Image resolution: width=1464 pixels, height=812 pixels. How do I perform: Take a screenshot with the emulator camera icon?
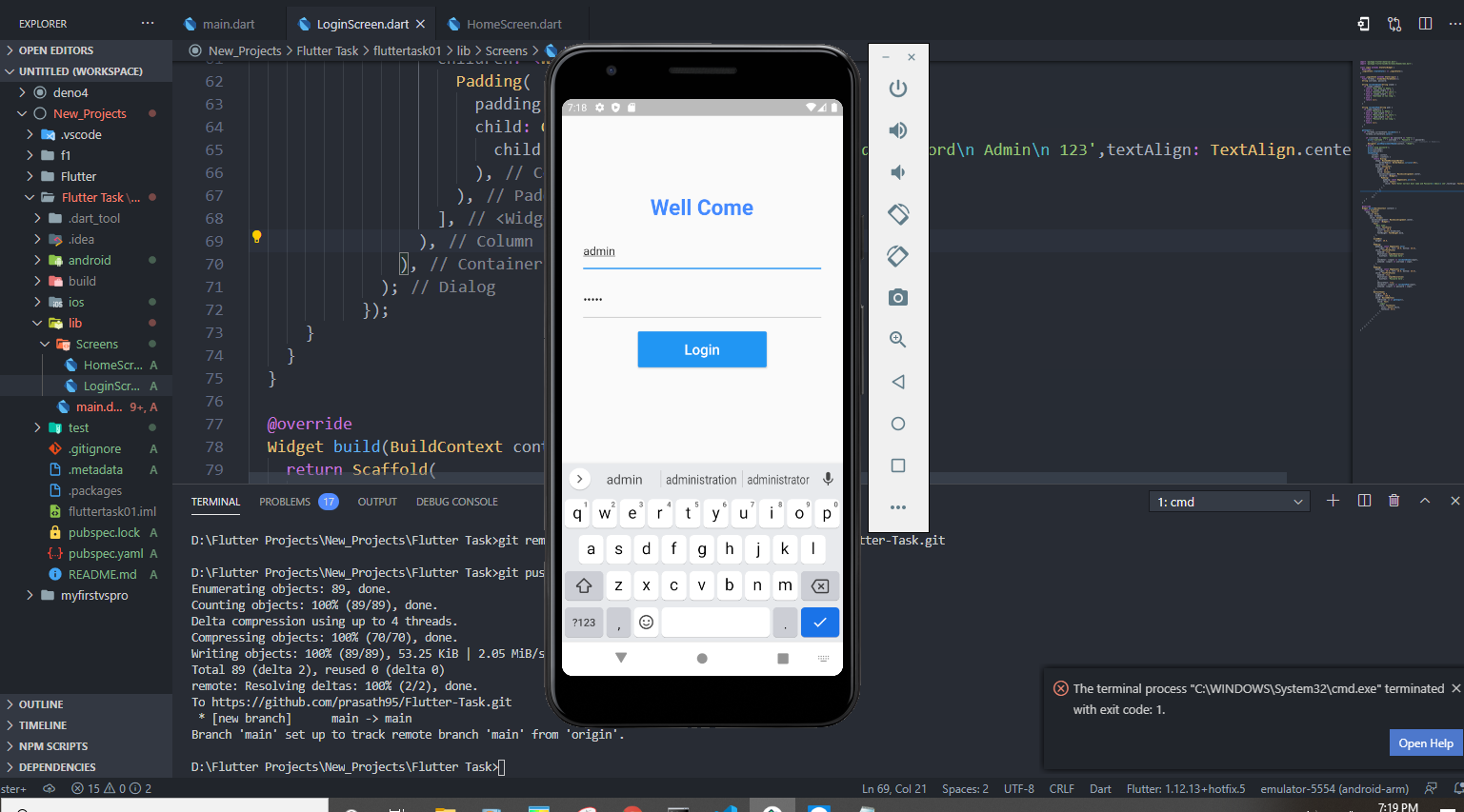click(897, 297)
